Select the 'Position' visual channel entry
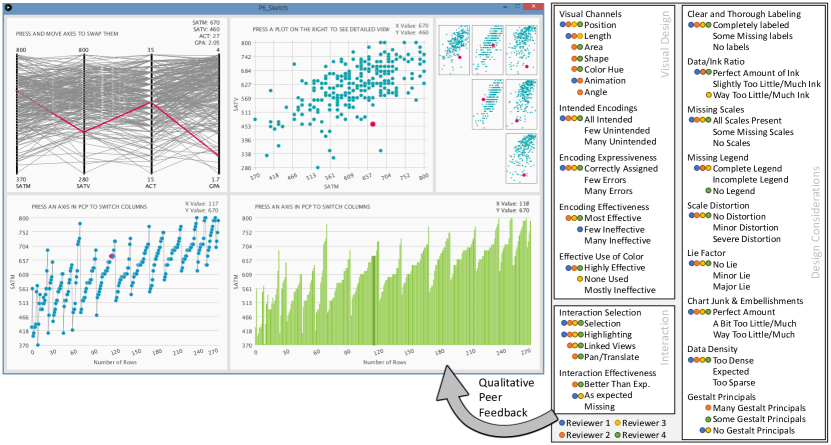The width and height of the screenshot is (831, 445). click(600, 25)
